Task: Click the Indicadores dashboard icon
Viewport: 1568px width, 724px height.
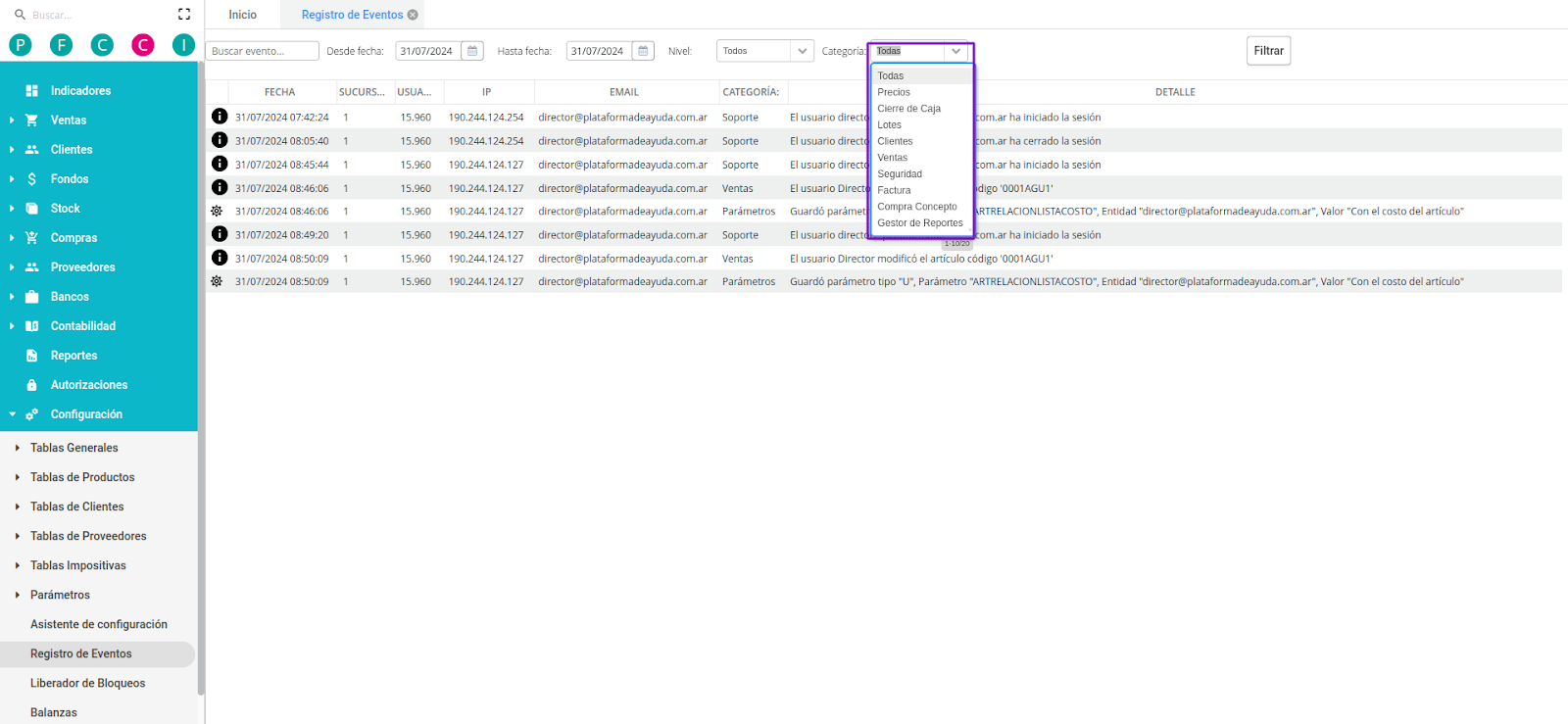Action: (31, 90)
